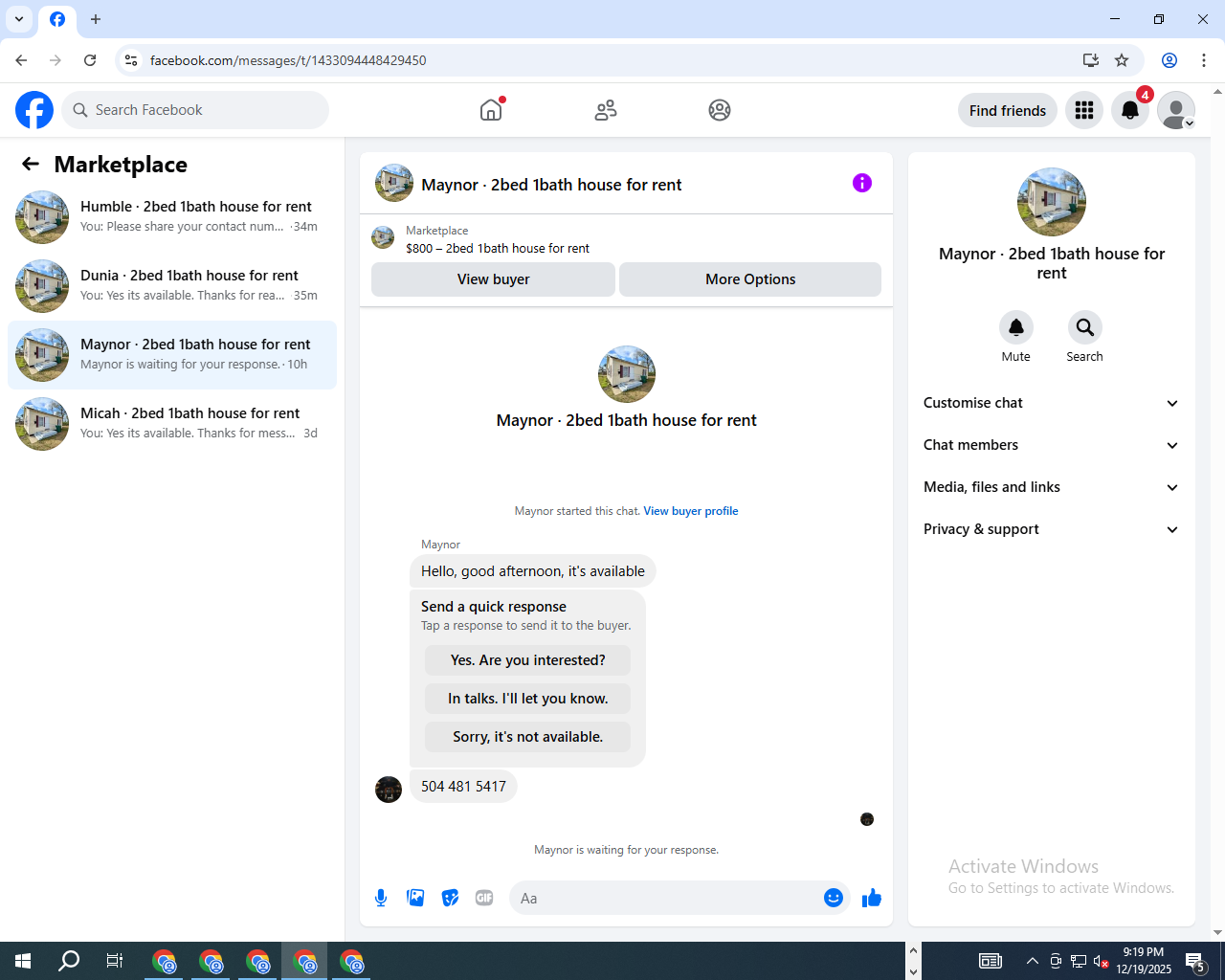Screen dimensions: 1225x980
Task: Send quick response 'Sorry, it's not available.'
Action: 527,737
